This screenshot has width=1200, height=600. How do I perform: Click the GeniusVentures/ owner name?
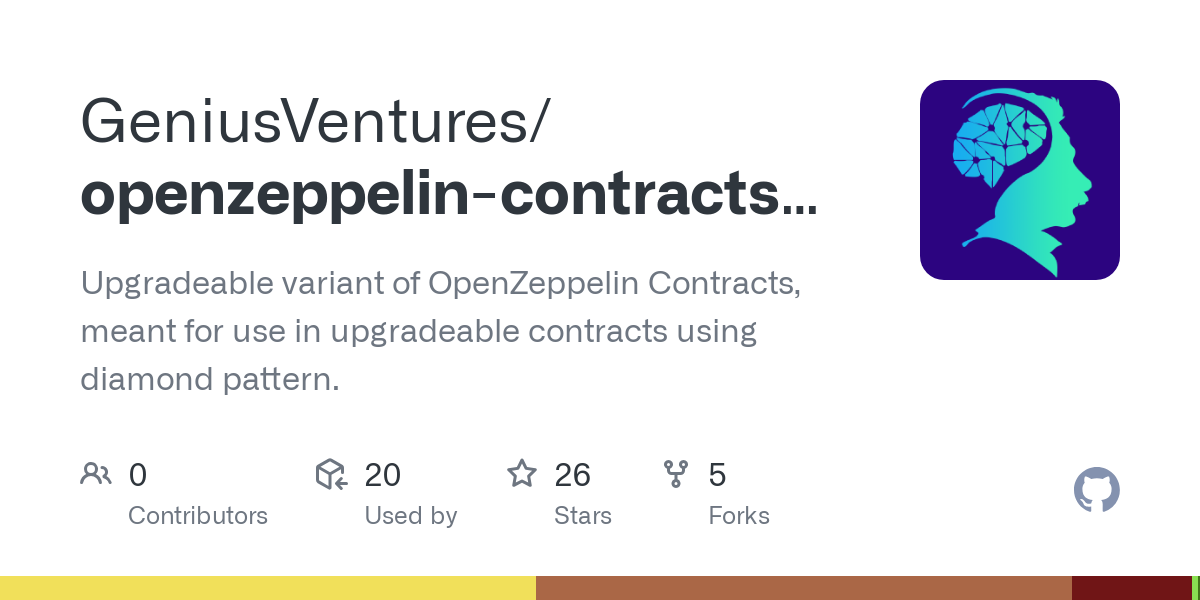pos(314,121)
